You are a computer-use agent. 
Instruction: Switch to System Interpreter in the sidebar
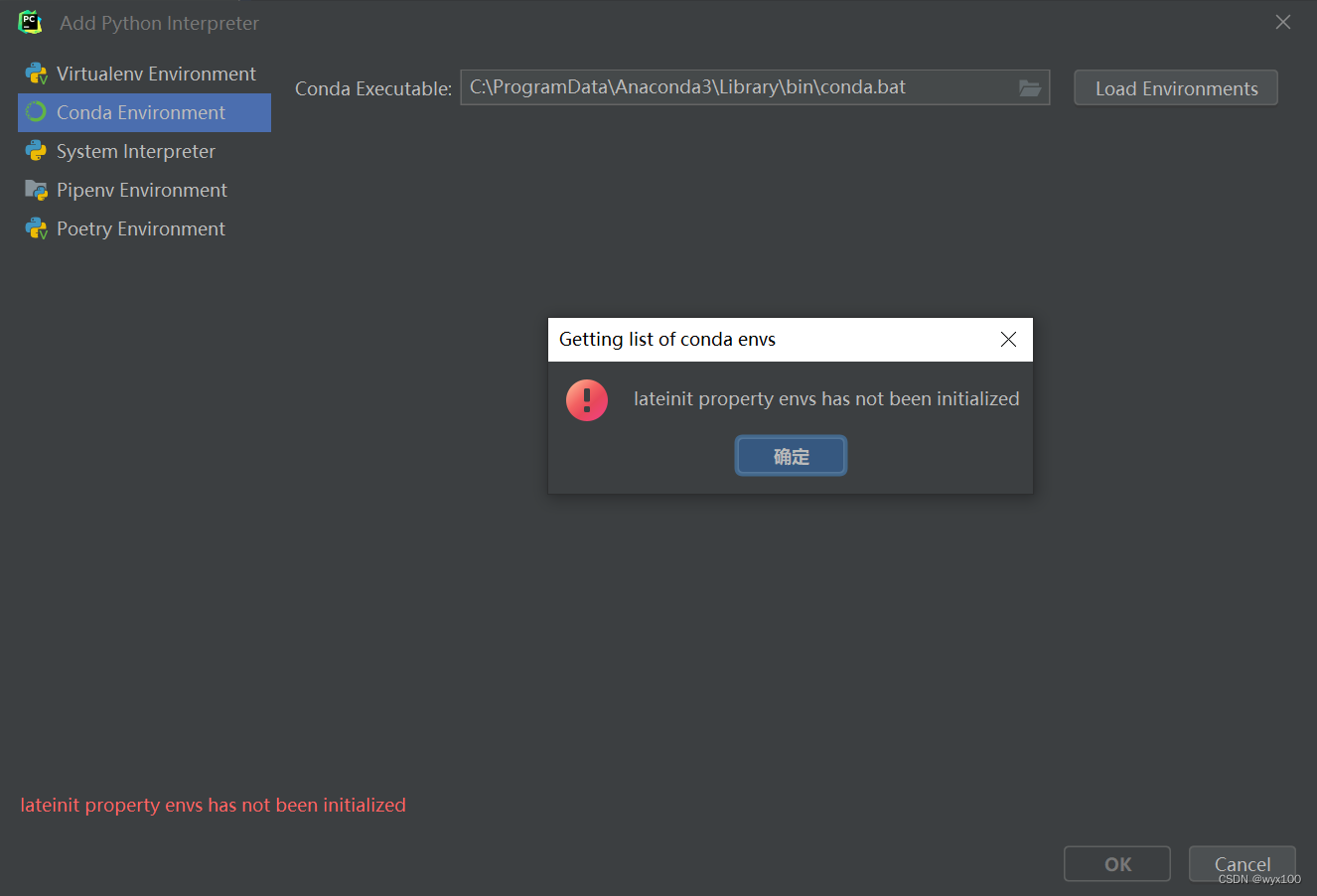[x=136, y=151]
